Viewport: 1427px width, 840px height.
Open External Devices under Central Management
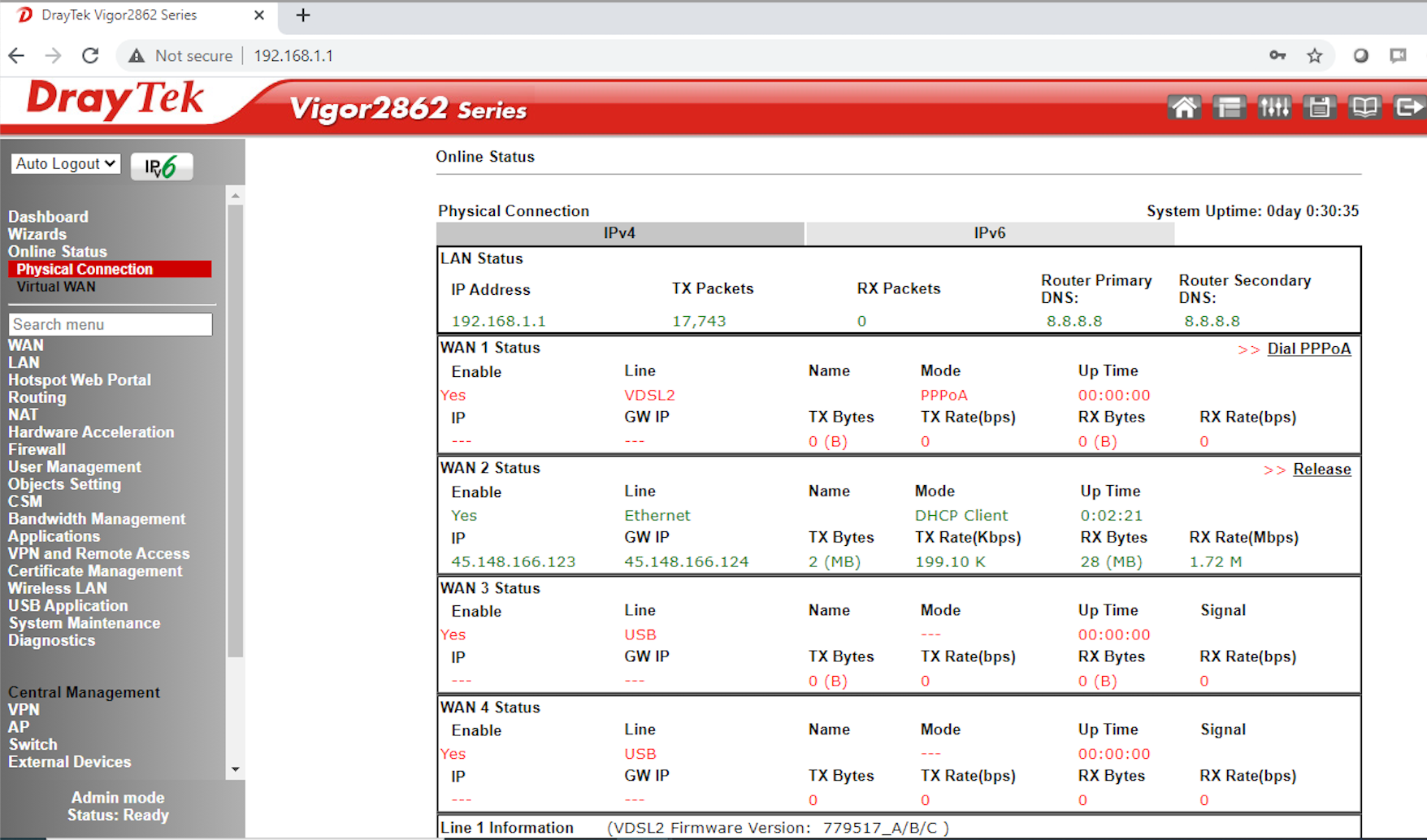click(x=69, y=762)
